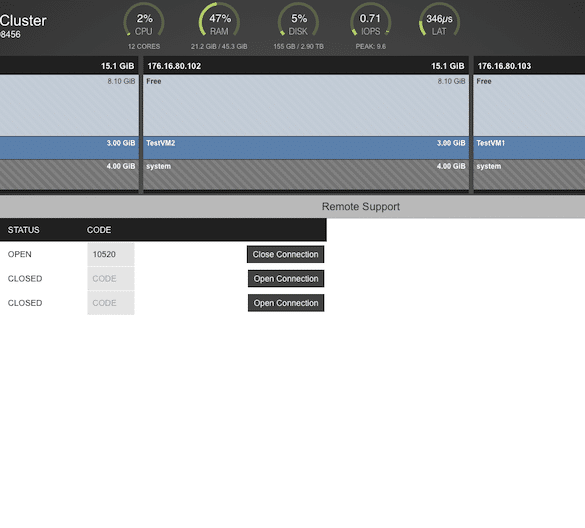This screenshot has height=528, width=585.
Task: Close the open connection with code 10520
Action: [x=285, y=254]
